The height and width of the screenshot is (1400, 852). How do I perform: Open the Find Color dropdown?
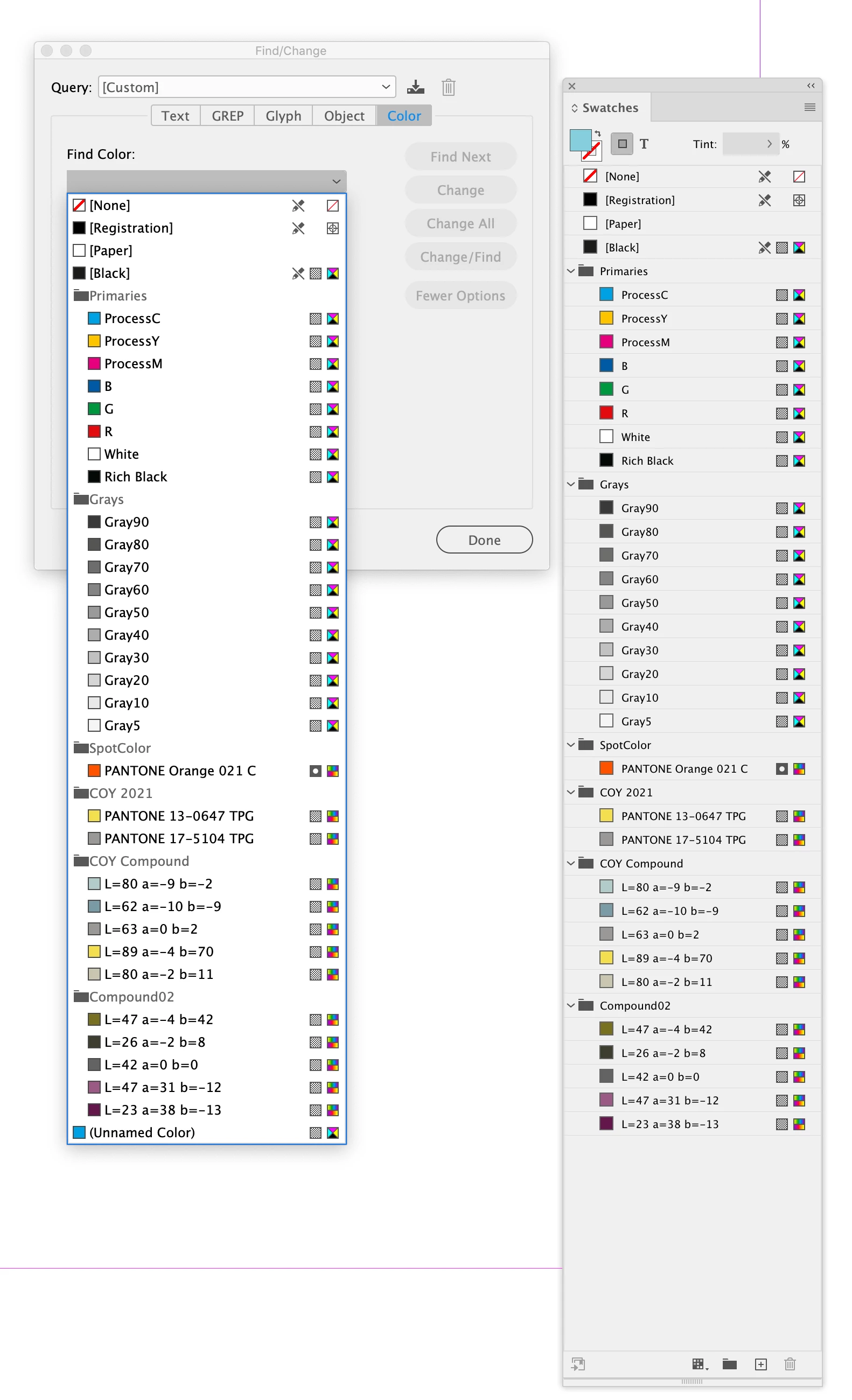coord(206,181)
